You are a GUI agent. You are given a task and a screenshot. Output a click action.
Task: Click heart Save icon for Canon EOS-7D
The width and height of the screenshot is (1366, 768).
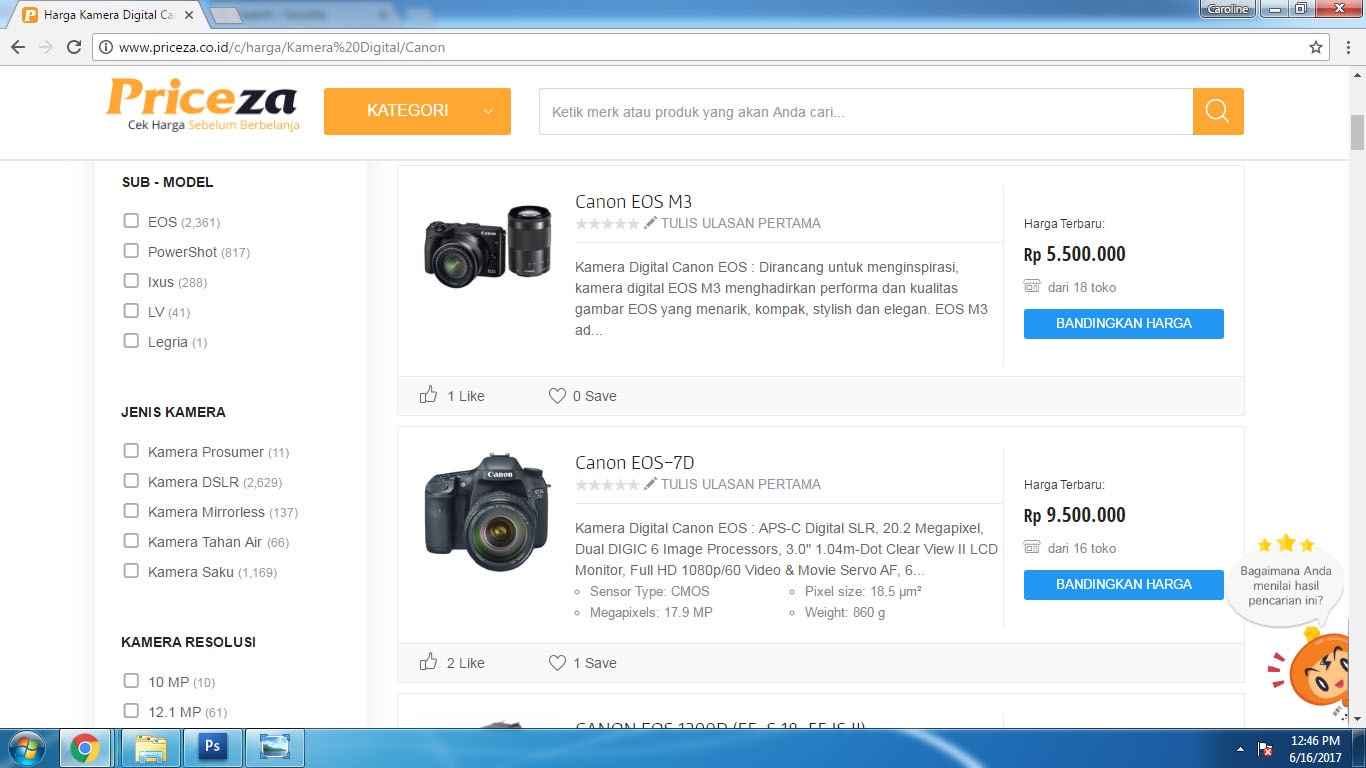click(x=557, y=663)
